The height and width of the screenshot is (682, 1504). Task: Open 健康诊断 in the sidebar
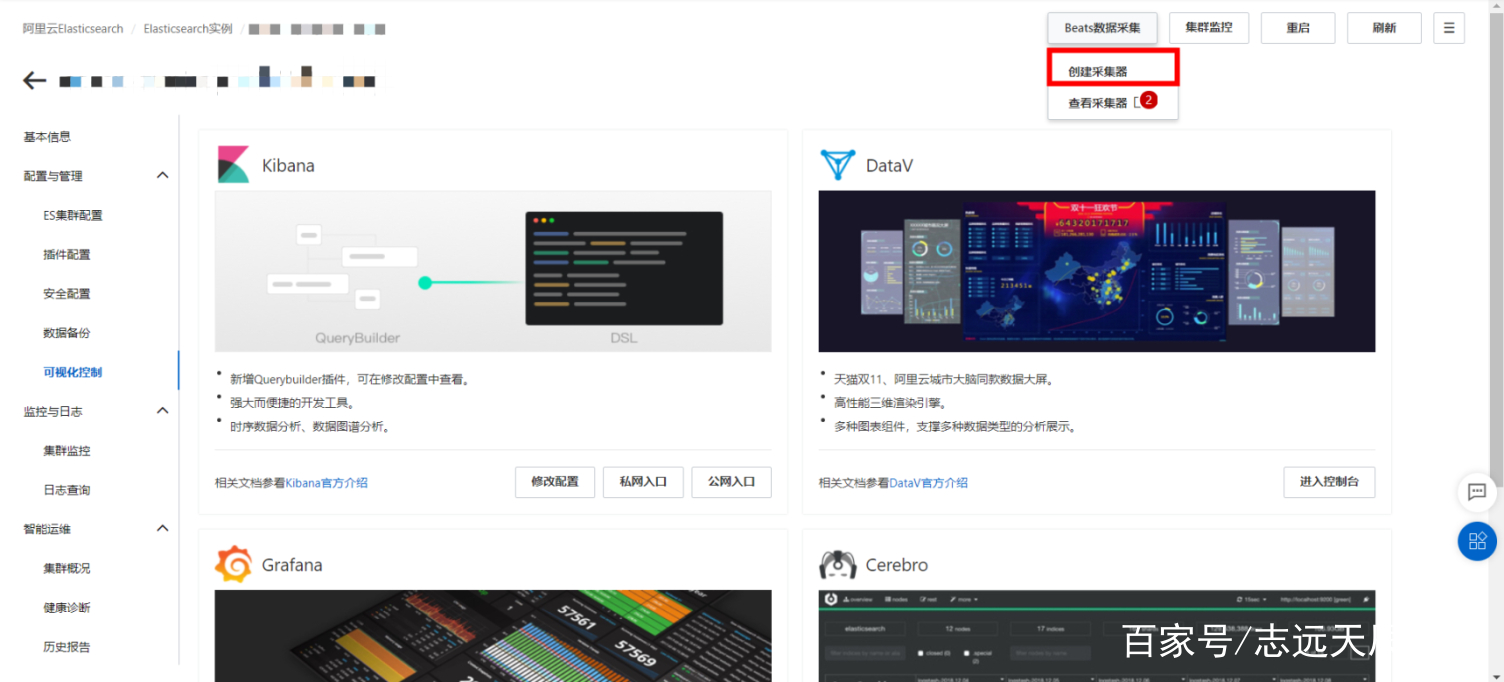67,607
